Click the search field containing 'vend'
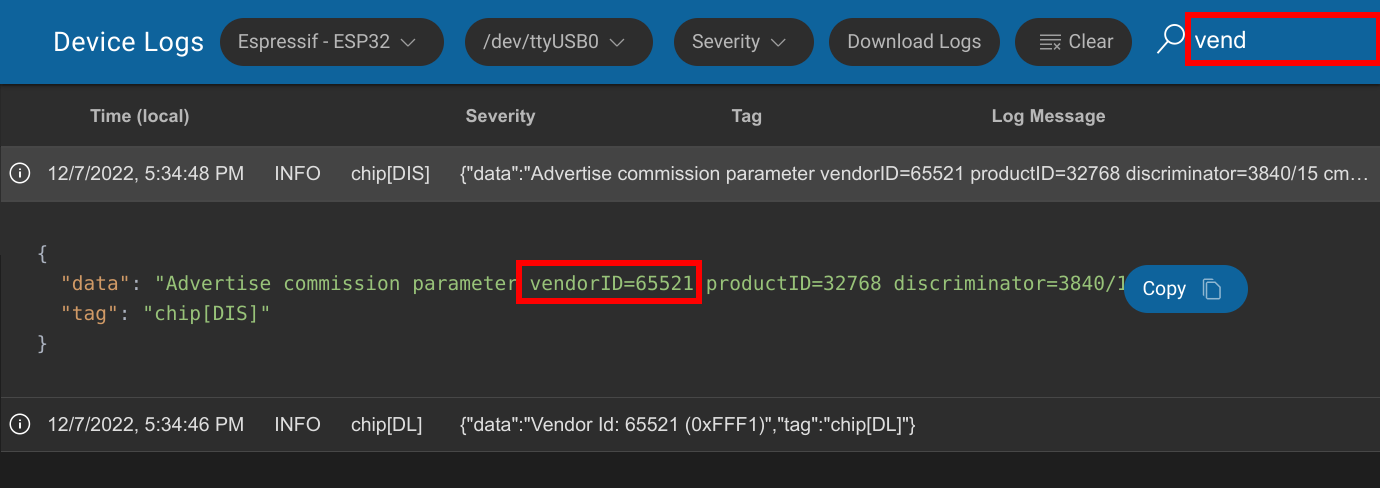This screenshot has width=1380, height=488. click(x=1281, y=41)
